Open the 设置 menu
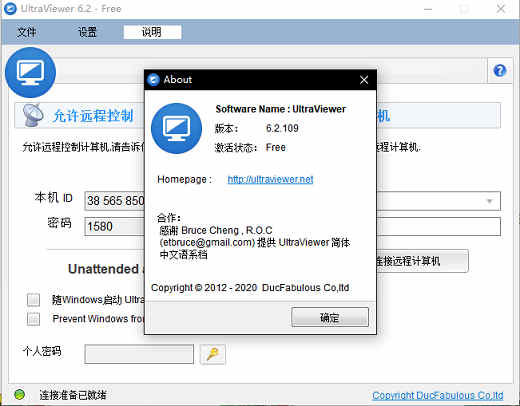The image size is (520, 406). (87, 32)
